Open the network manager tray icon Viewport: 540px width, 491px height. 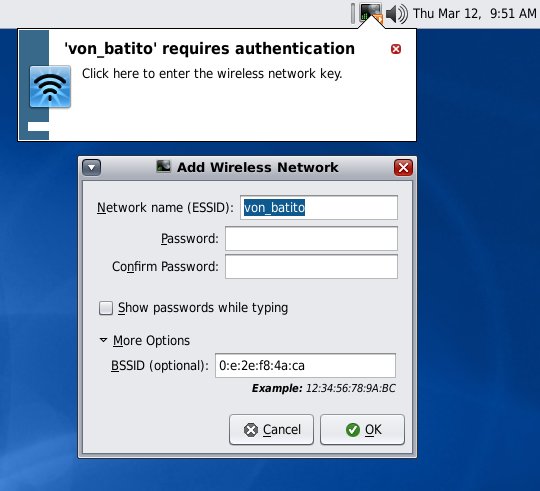click(x=371, y=13)
